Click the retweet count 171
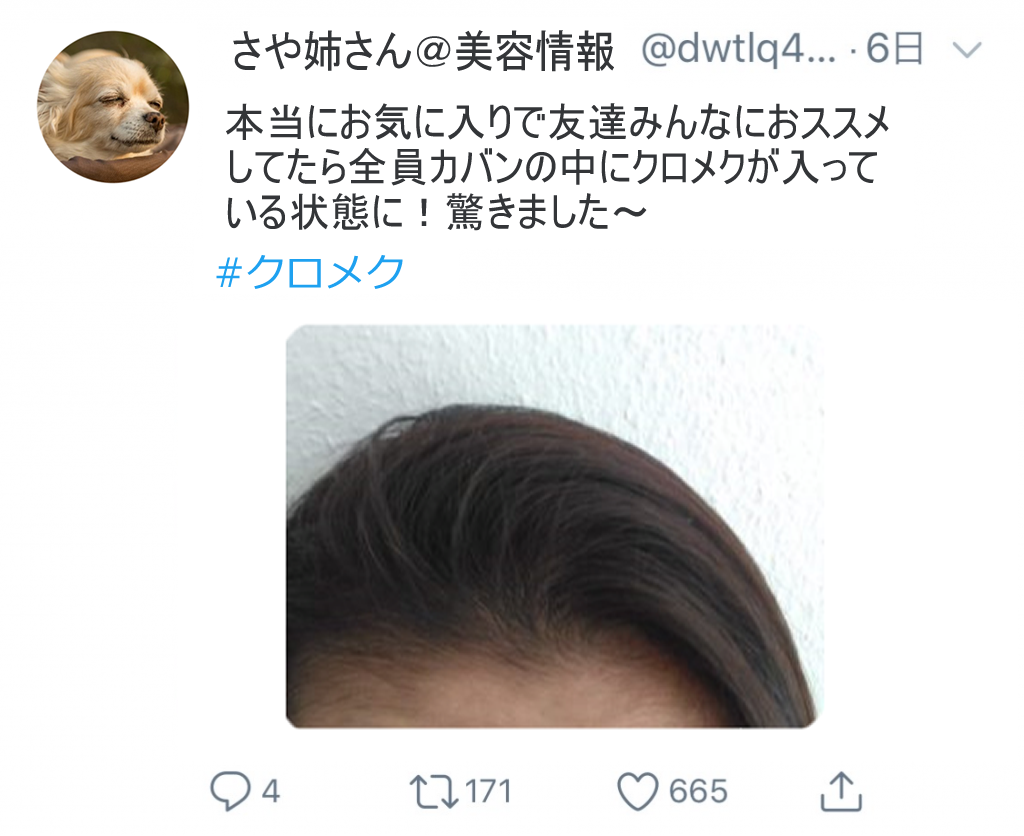The height and width of the screenshot is (836, 1024). [488, 792]
